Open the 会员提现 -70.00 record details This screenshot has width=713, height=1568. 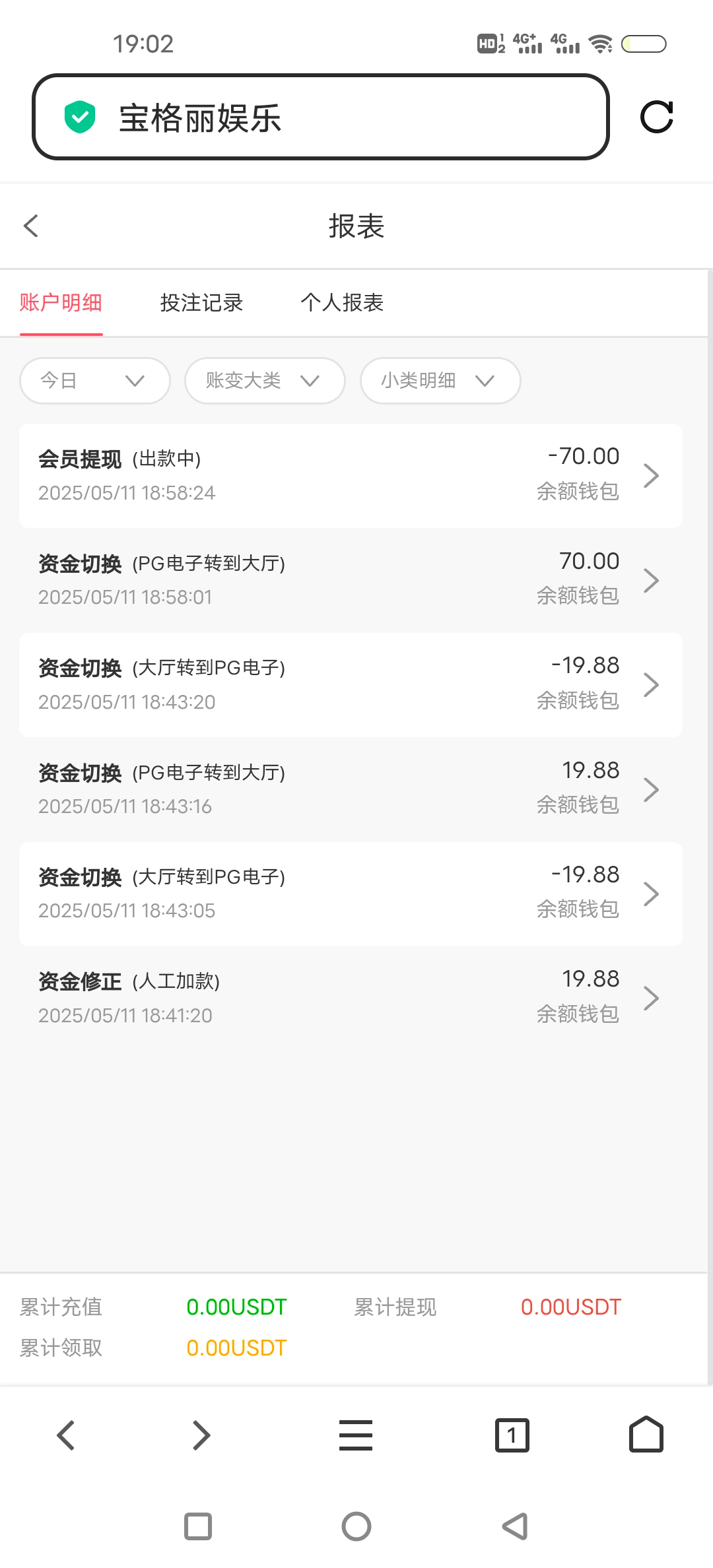point(350,475)
